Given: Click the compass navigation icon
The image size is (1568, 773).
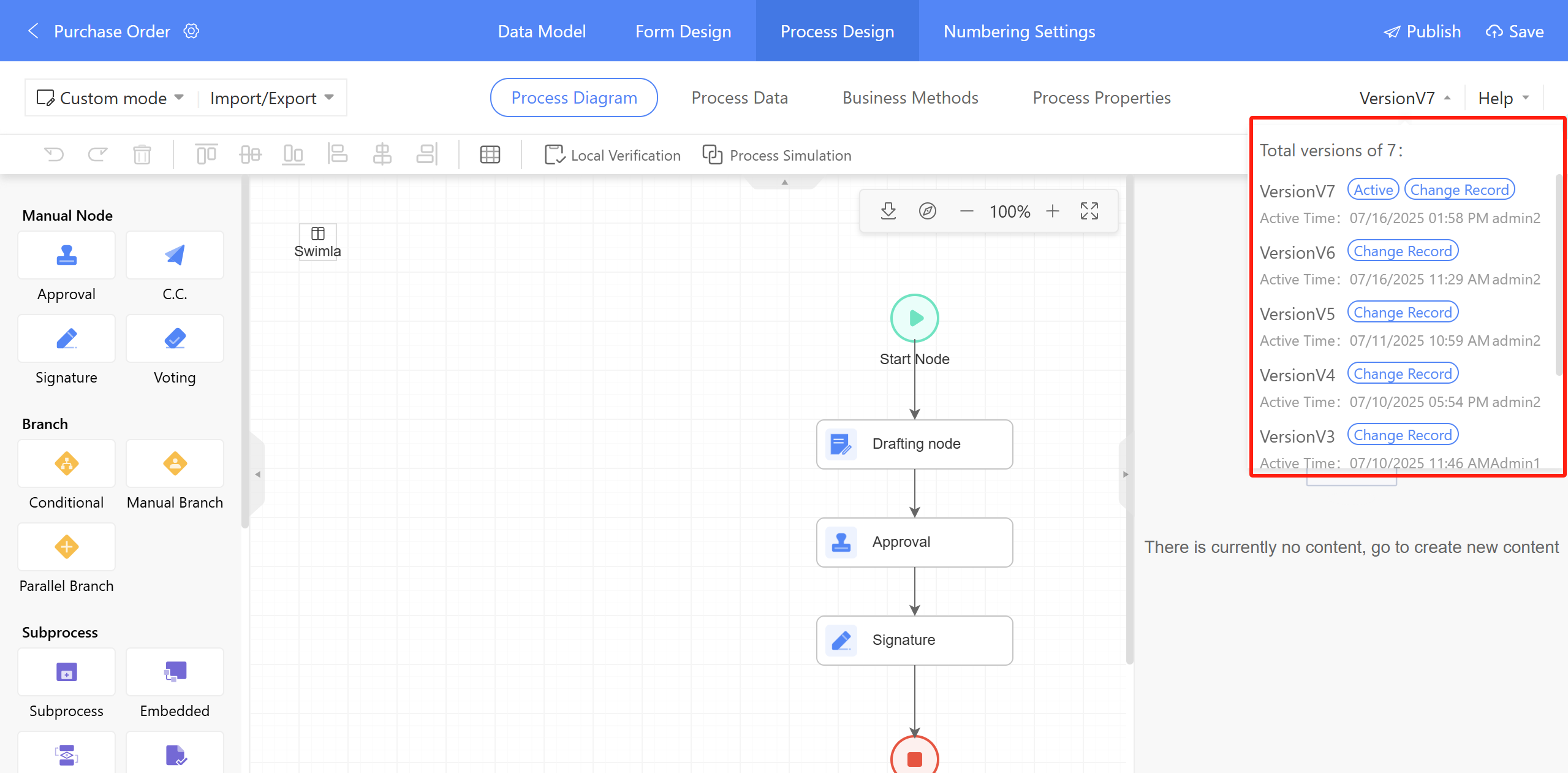Looking at the screenshot, I should [x=927, y=211].
